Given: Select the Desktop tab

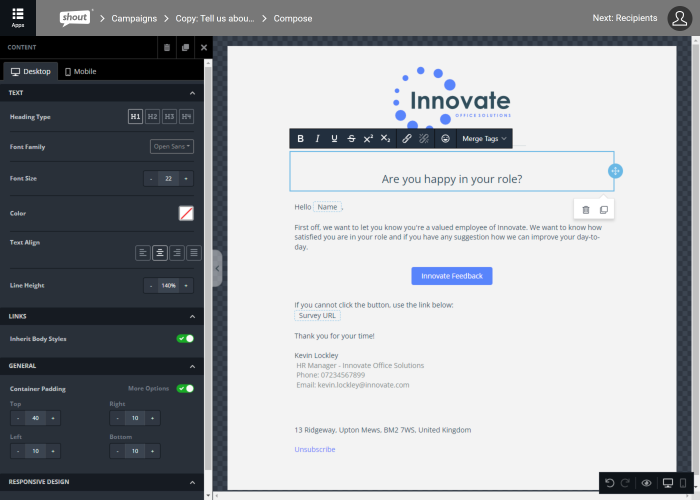Looking at the screenshot, I should 31,71.
